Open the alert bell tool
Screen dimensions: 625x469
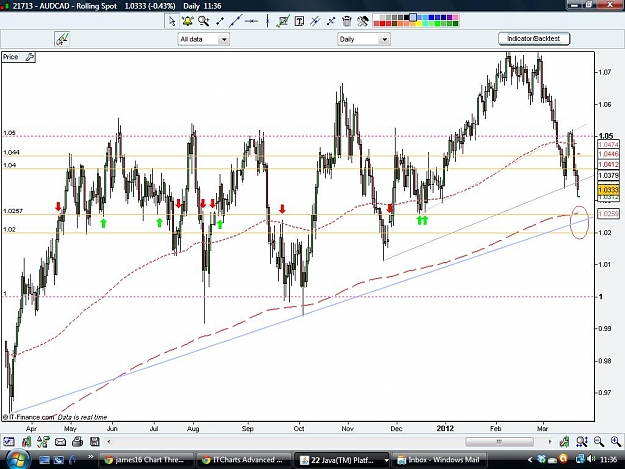[187, 21]
